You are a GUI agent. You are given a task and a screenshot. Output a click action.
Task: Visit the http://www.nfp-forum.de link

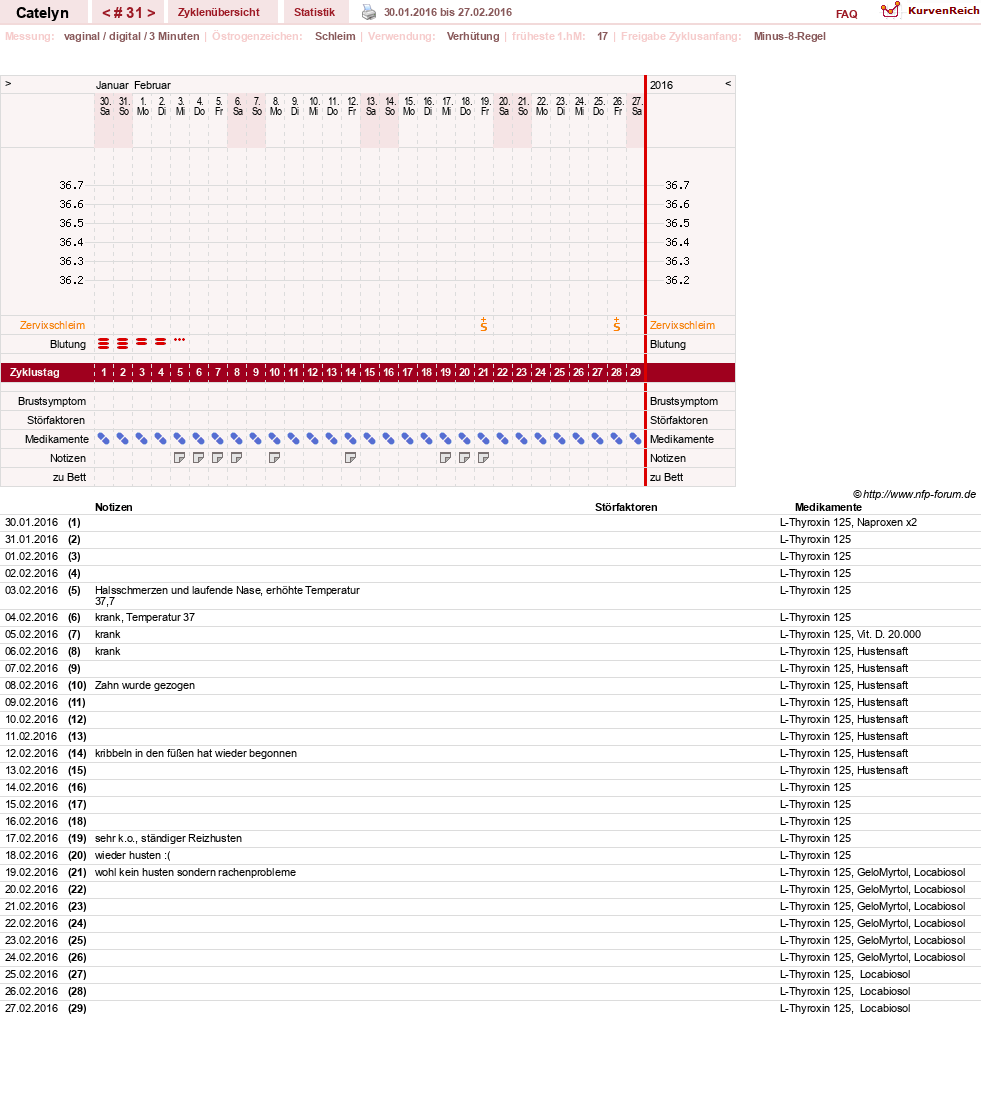pos(919,494)
